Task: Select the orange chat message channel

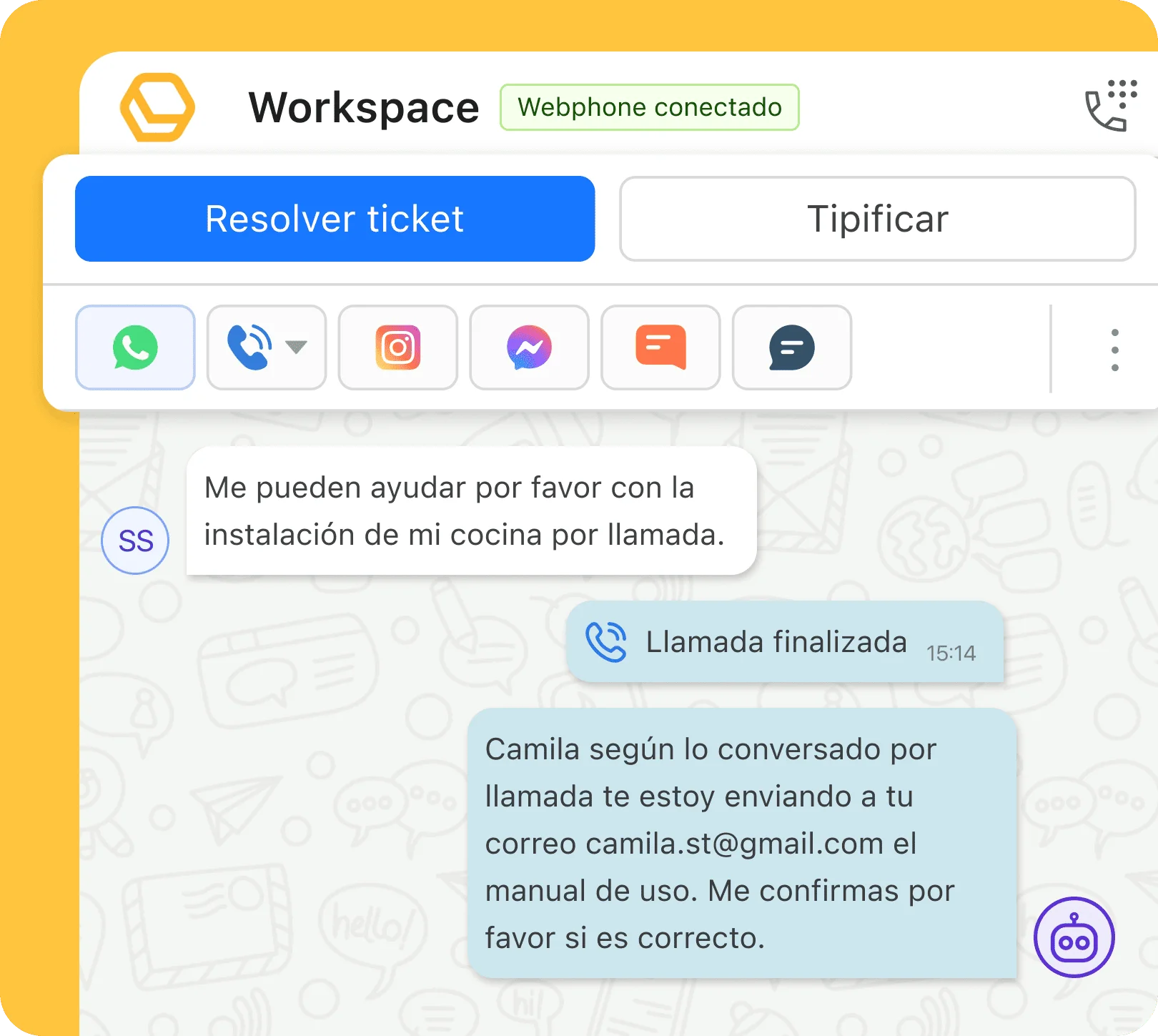Action: [x=660, y=347]
